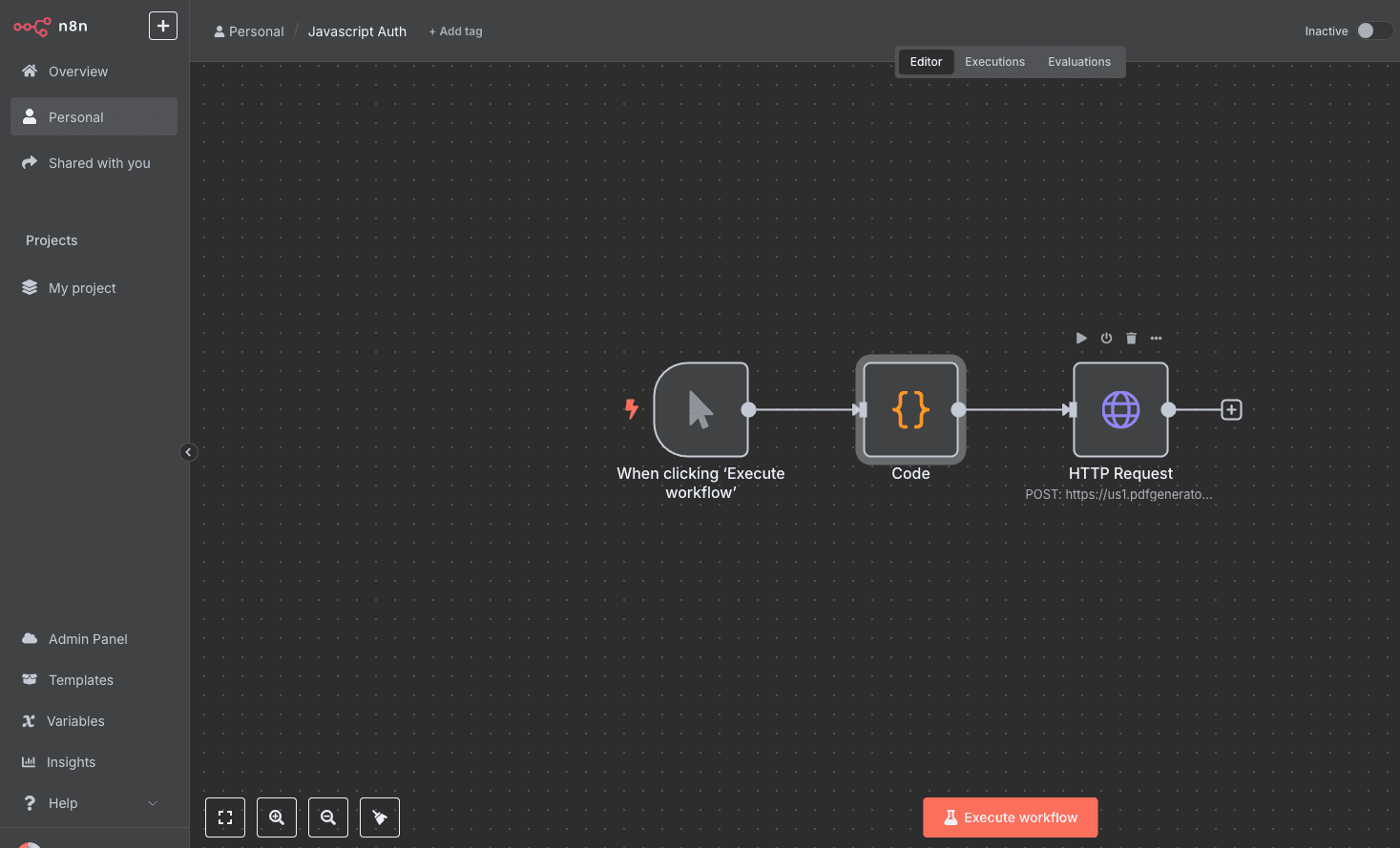The width and height of the screenshot is (1400, 848).
Task: Open the Variables page from the sidebar
Action: (75, 721)
